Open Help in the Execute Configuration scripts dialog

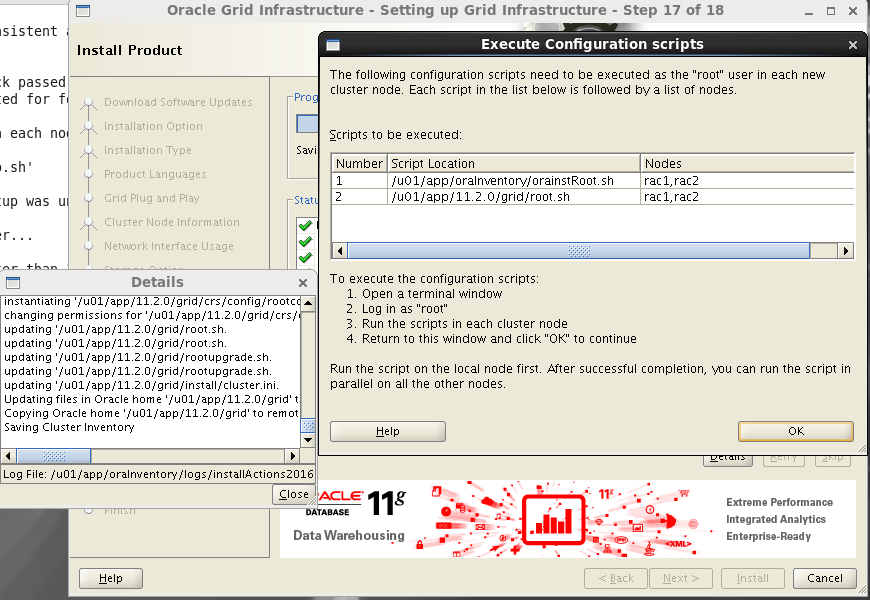(x=387, y=431)
